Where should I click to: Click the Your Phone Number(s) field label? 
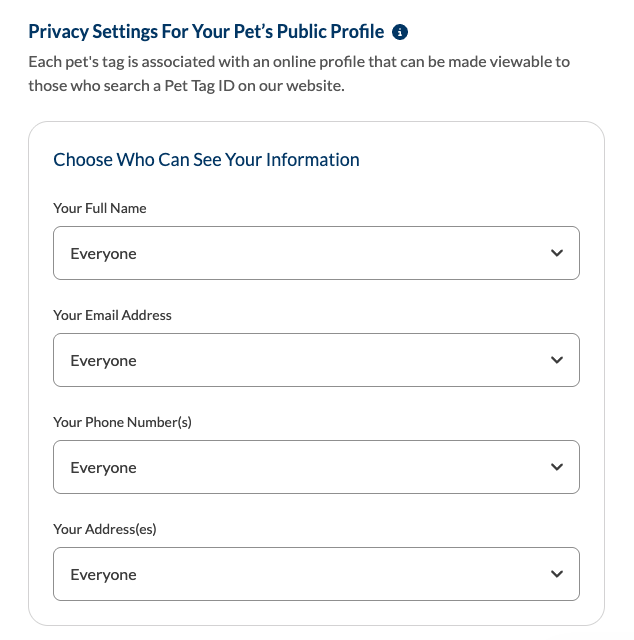(x=122, y=422)
